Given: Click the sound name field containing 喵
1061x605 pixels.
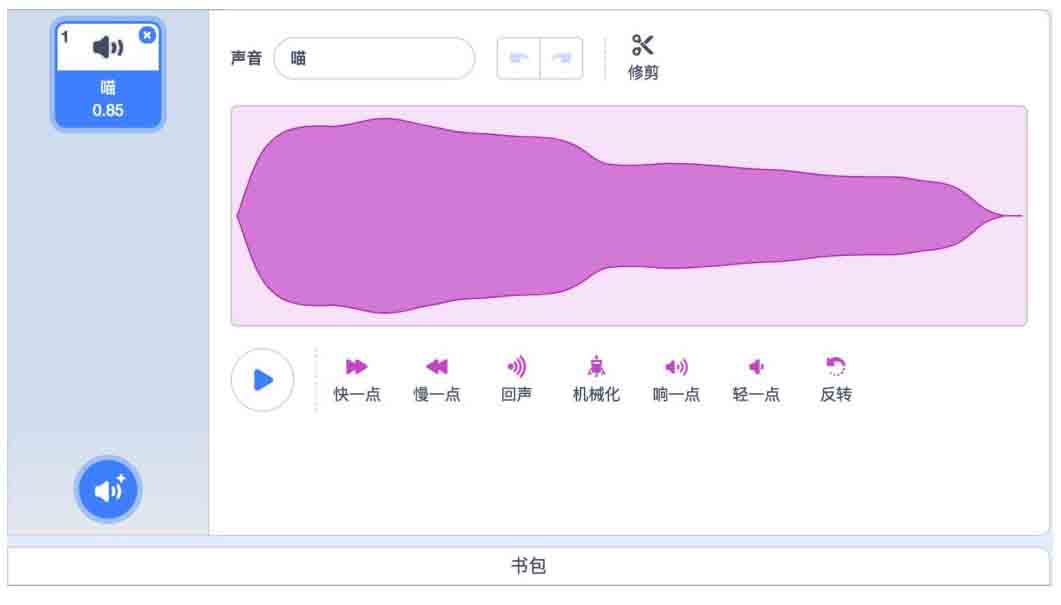Looking at the screenshot, I should coord(374,58).
